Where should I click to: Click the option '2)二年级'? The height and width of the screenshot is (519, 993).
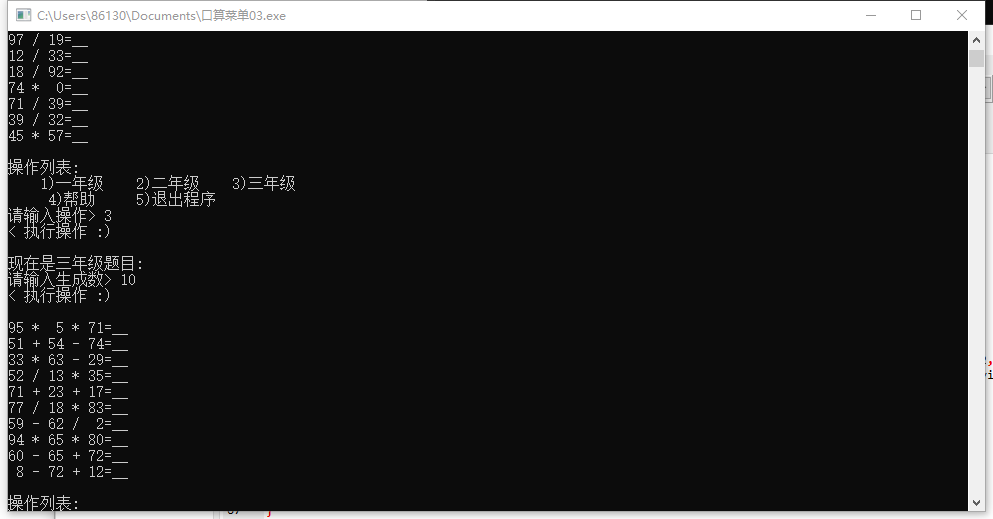tap(168, 184)
